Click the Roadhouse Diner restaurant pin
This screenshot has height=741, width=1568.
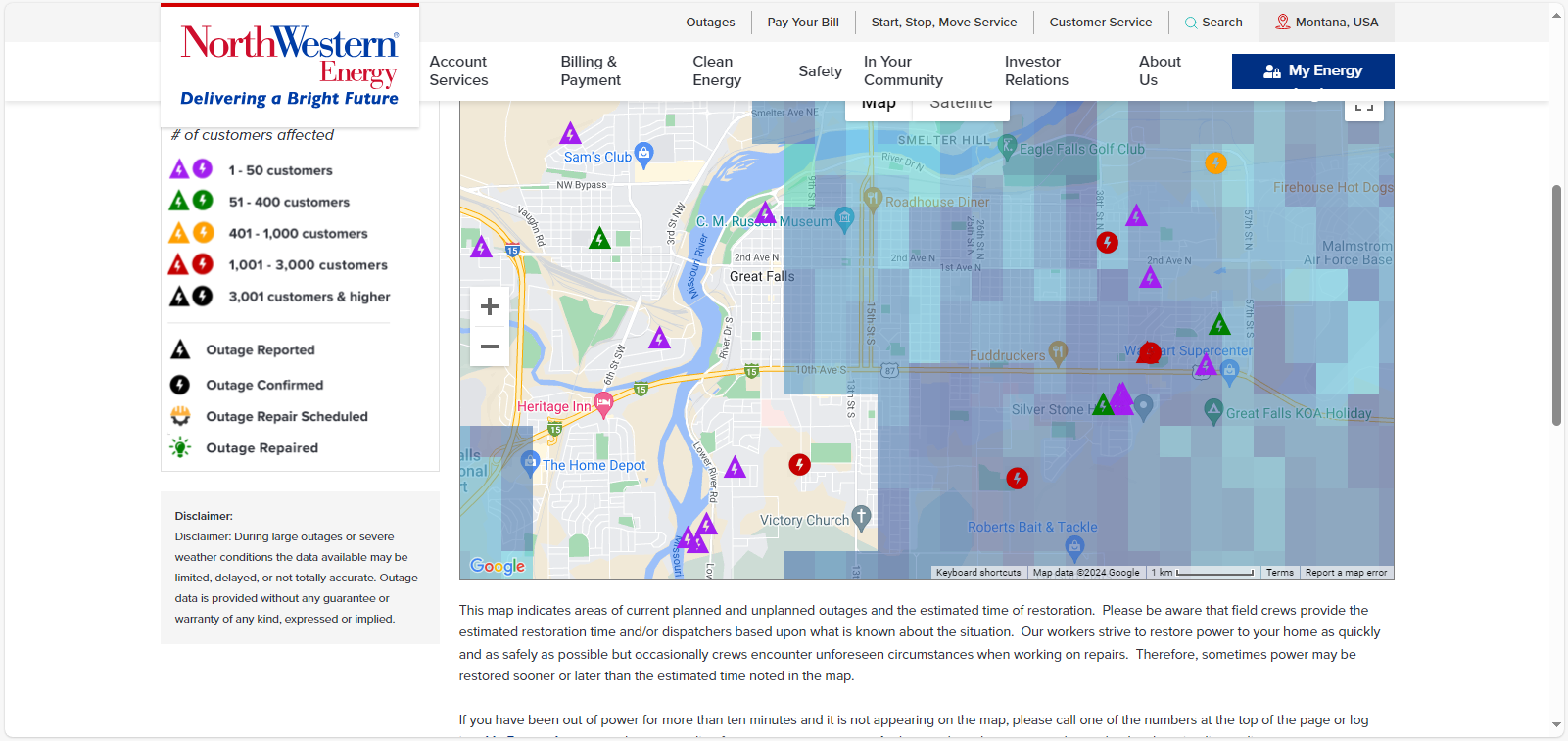[873, 199]
